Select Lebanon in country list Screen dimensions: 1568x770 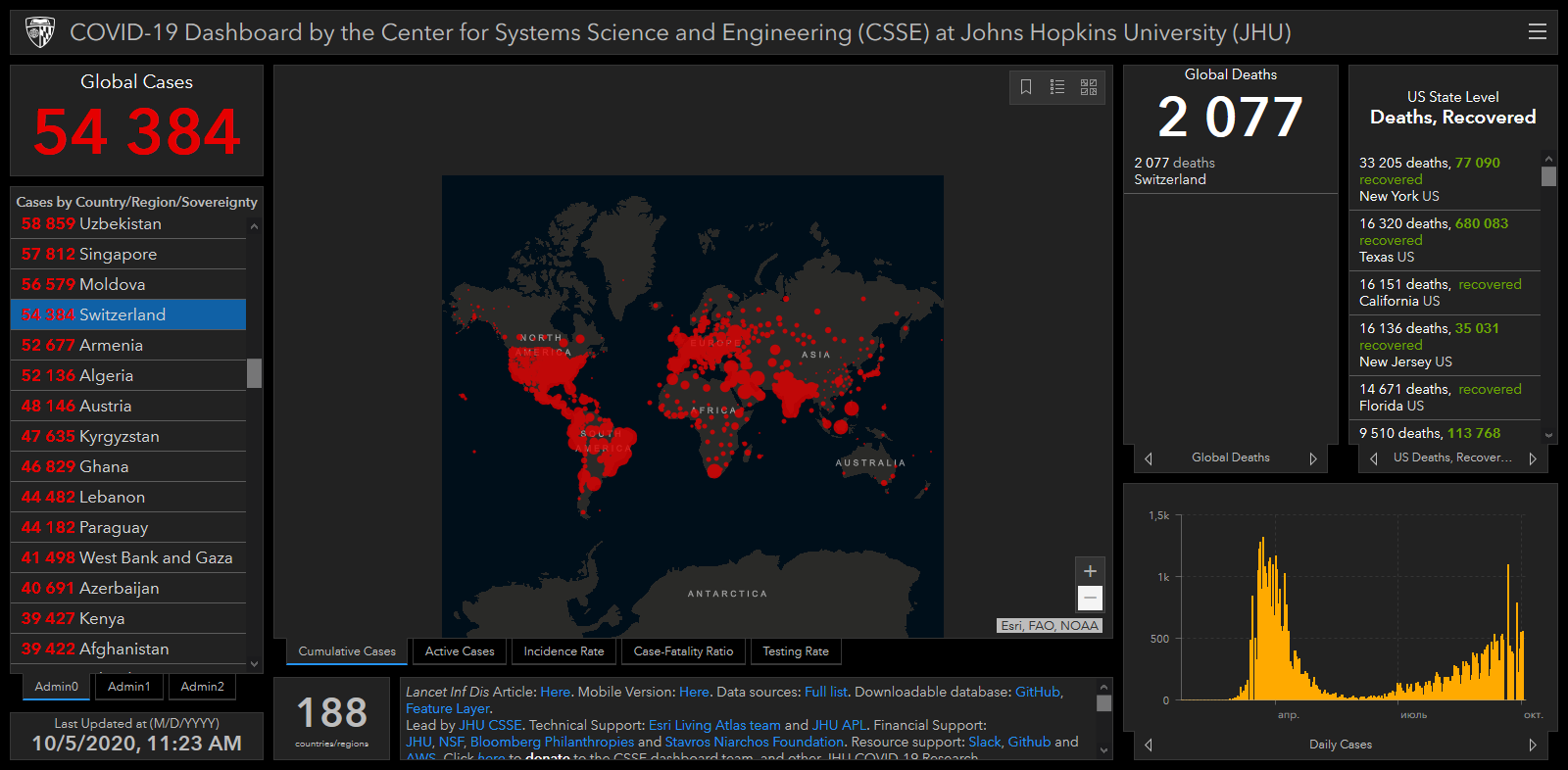(x=128, y=497)
